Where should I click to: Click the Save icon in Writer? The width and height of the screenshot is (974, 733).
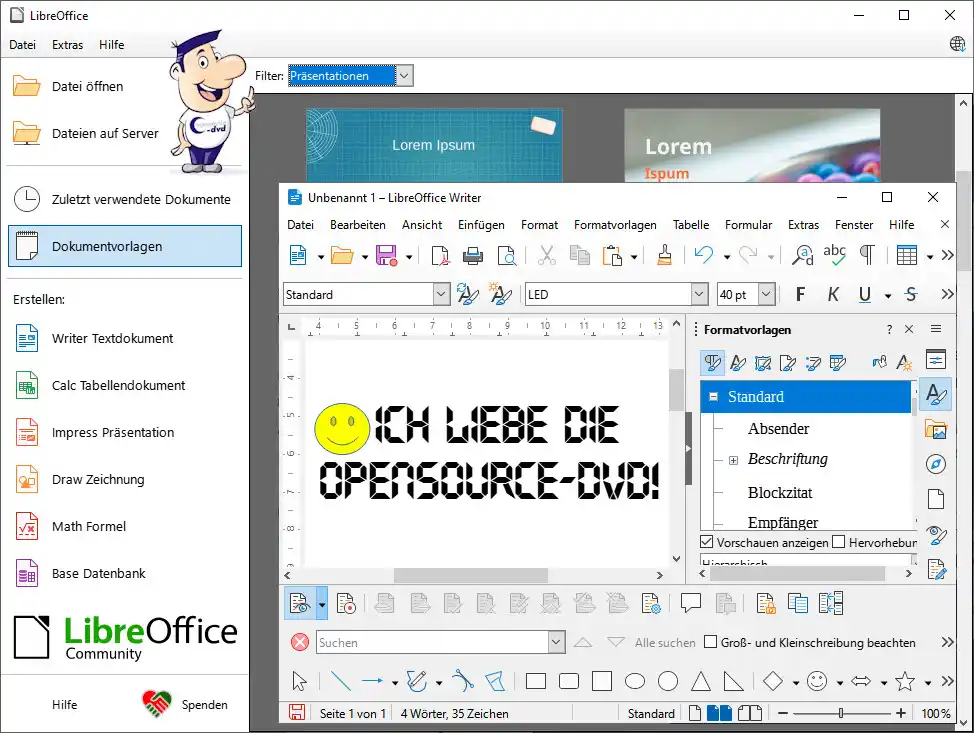click(386, 255)
